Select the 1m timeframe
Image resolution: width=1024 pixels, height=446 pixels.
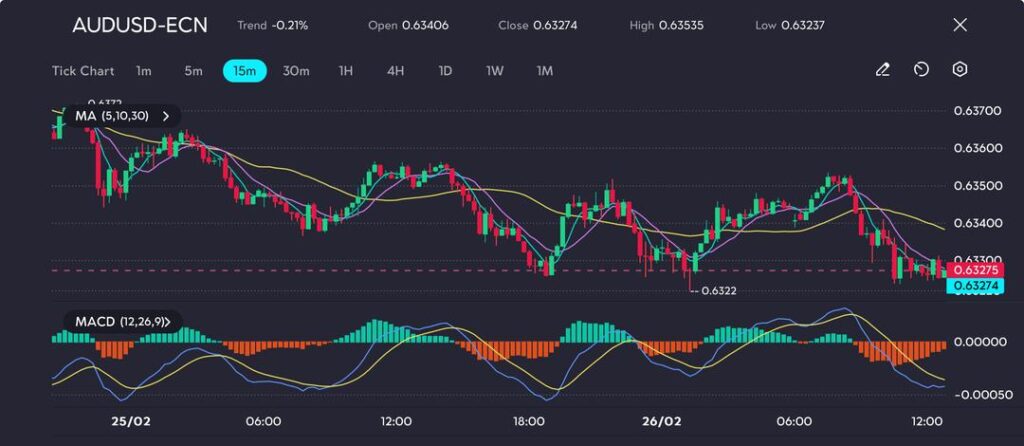click(x=144, y=71)
